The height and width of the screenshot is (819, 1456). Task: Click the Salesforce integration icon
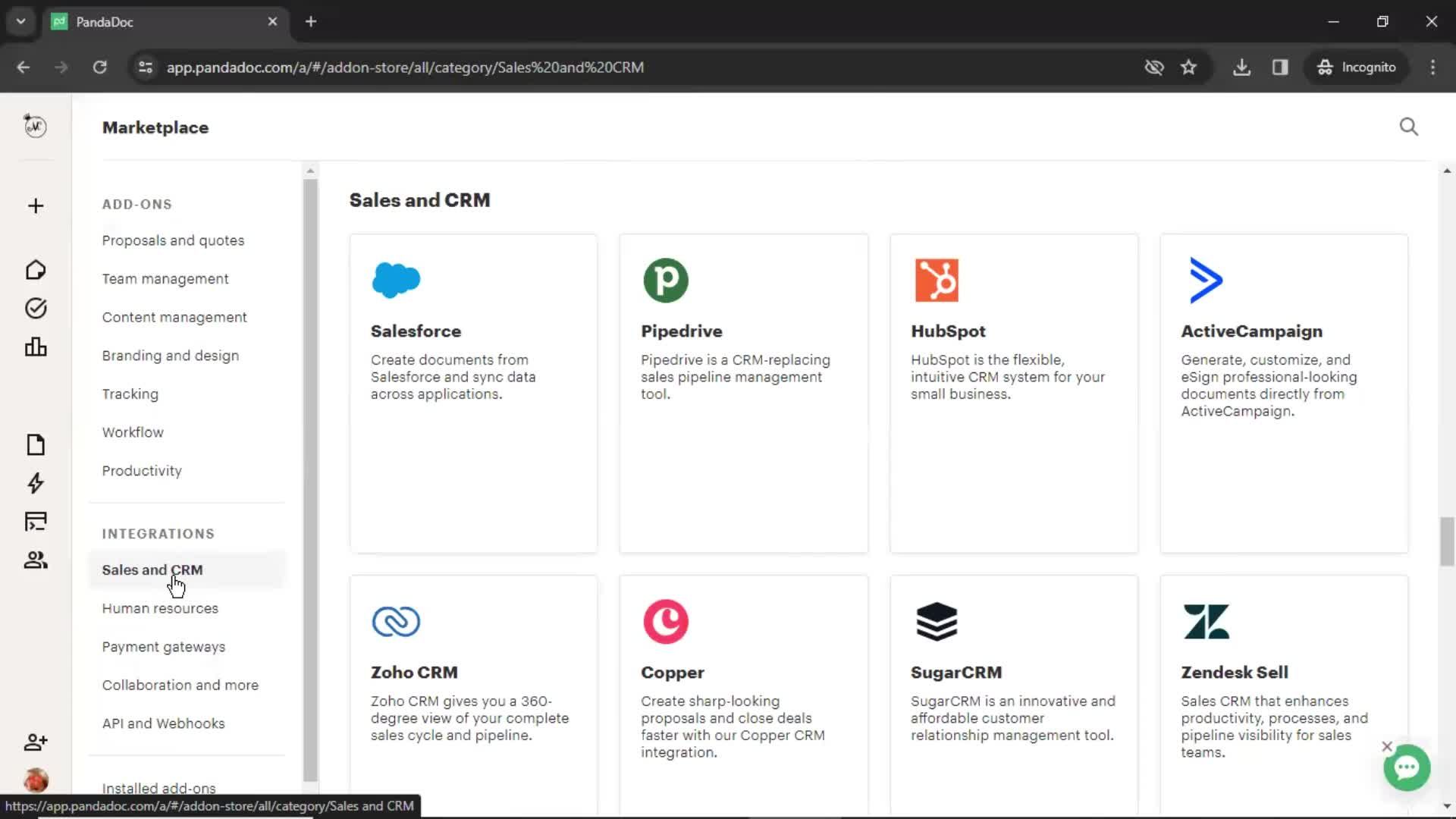(395, 280)
